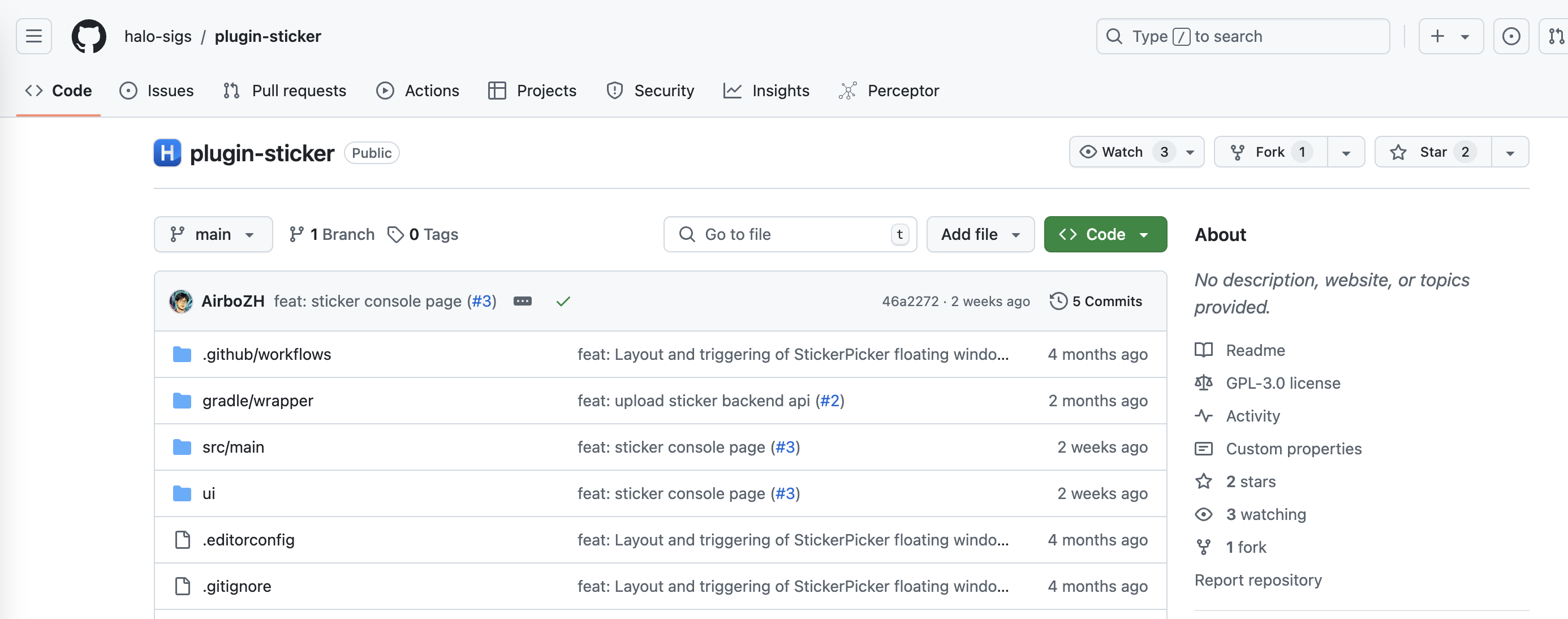Open the halo-sigs organization link
This screenshot has height=619, width=1568.
click(x=158, y=37)
